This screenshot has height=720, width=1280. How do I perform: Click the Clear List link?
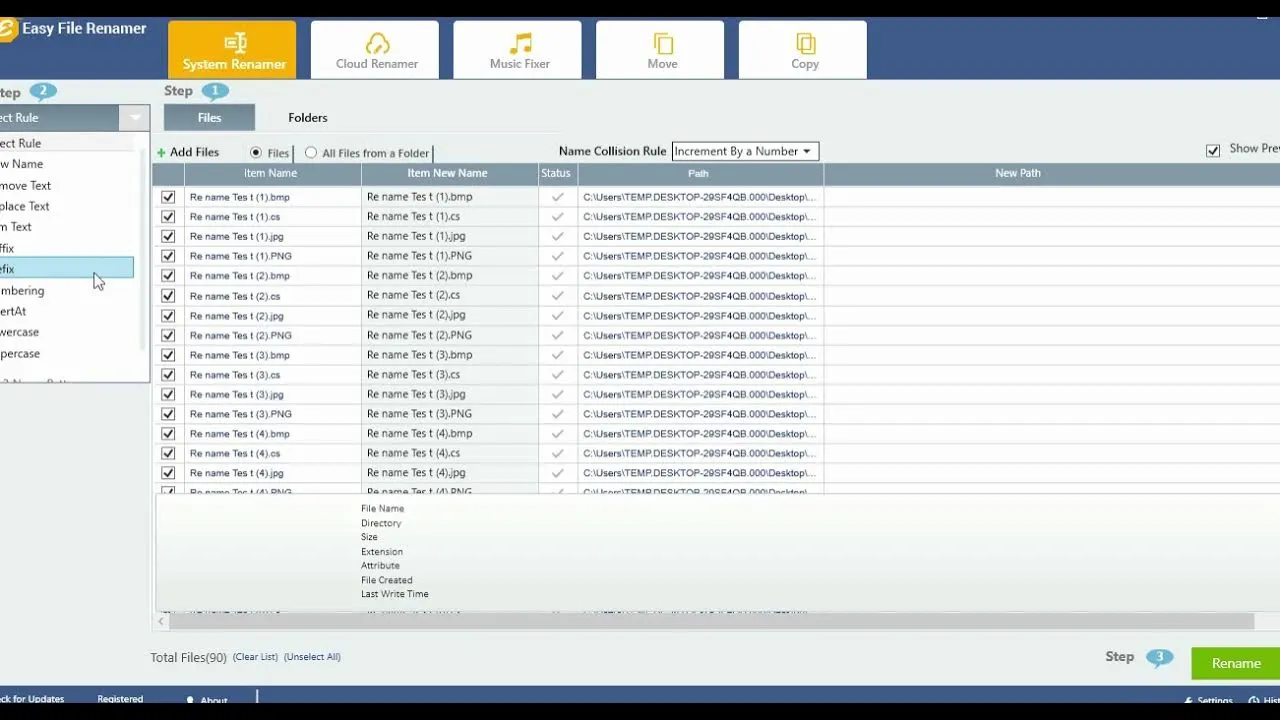[x=255, y=657]
